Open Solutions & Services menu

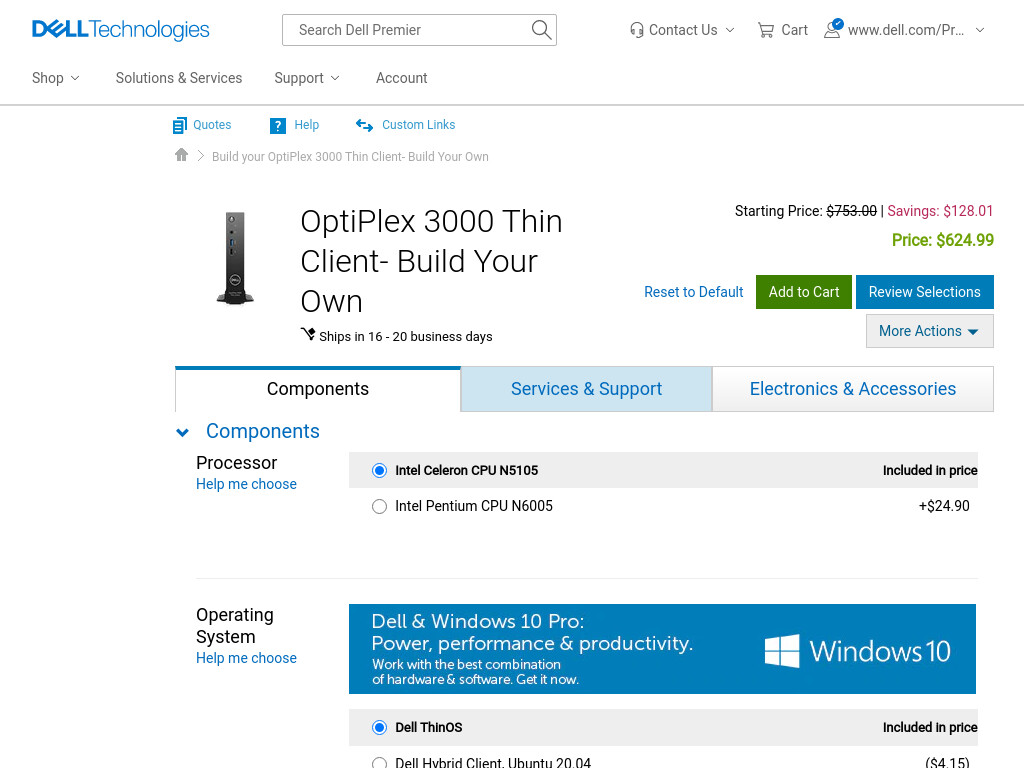click(179, 78)
